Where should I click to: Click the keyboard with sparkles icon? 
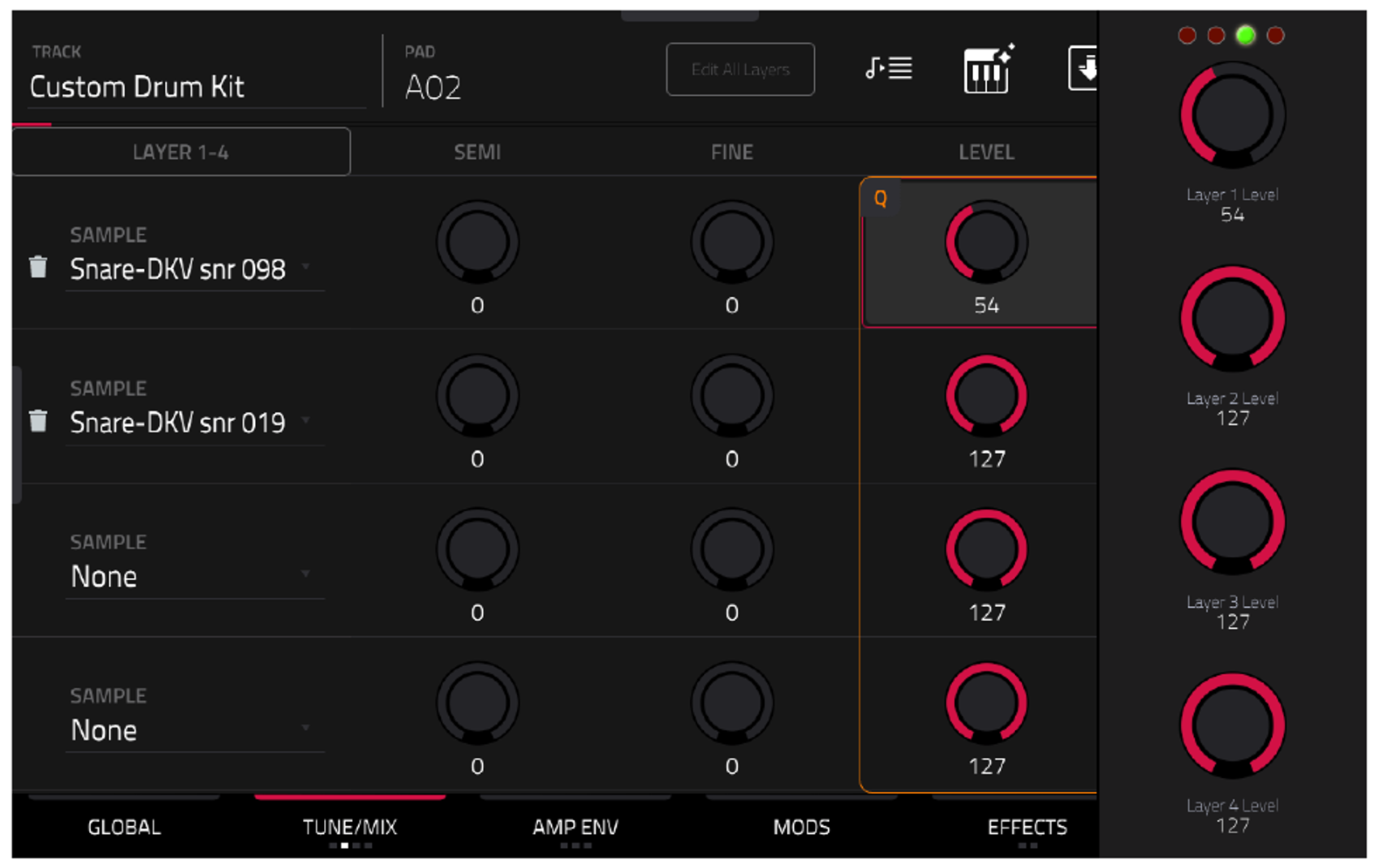pos(988,68)
